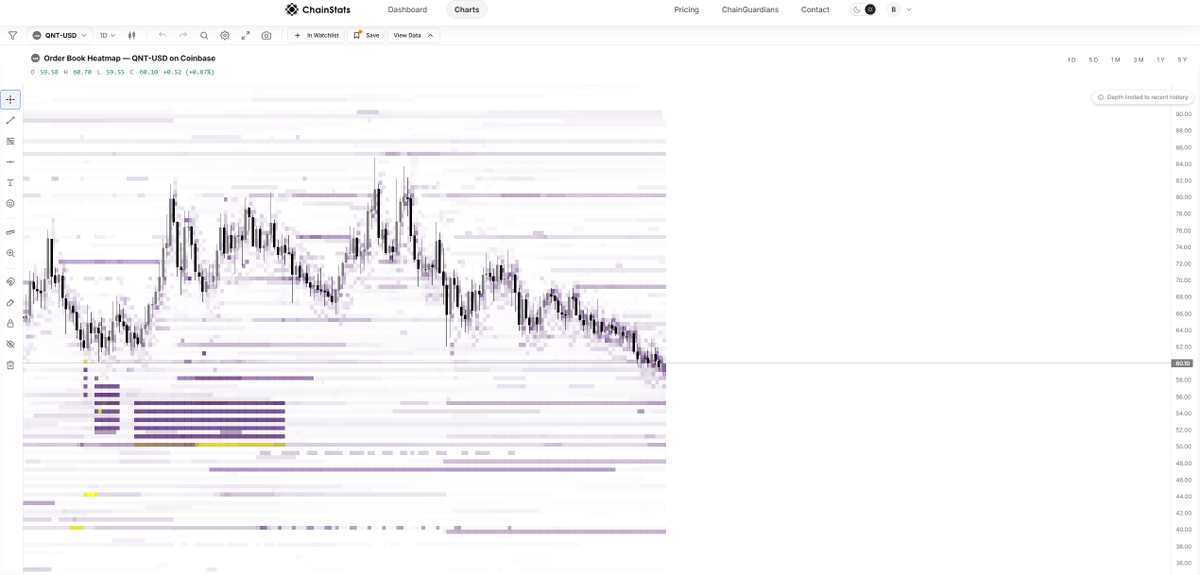The height and width of the screenshot is (575, 1200).
Task: Click the Save bookmark button
Action: tap(366, 35)
